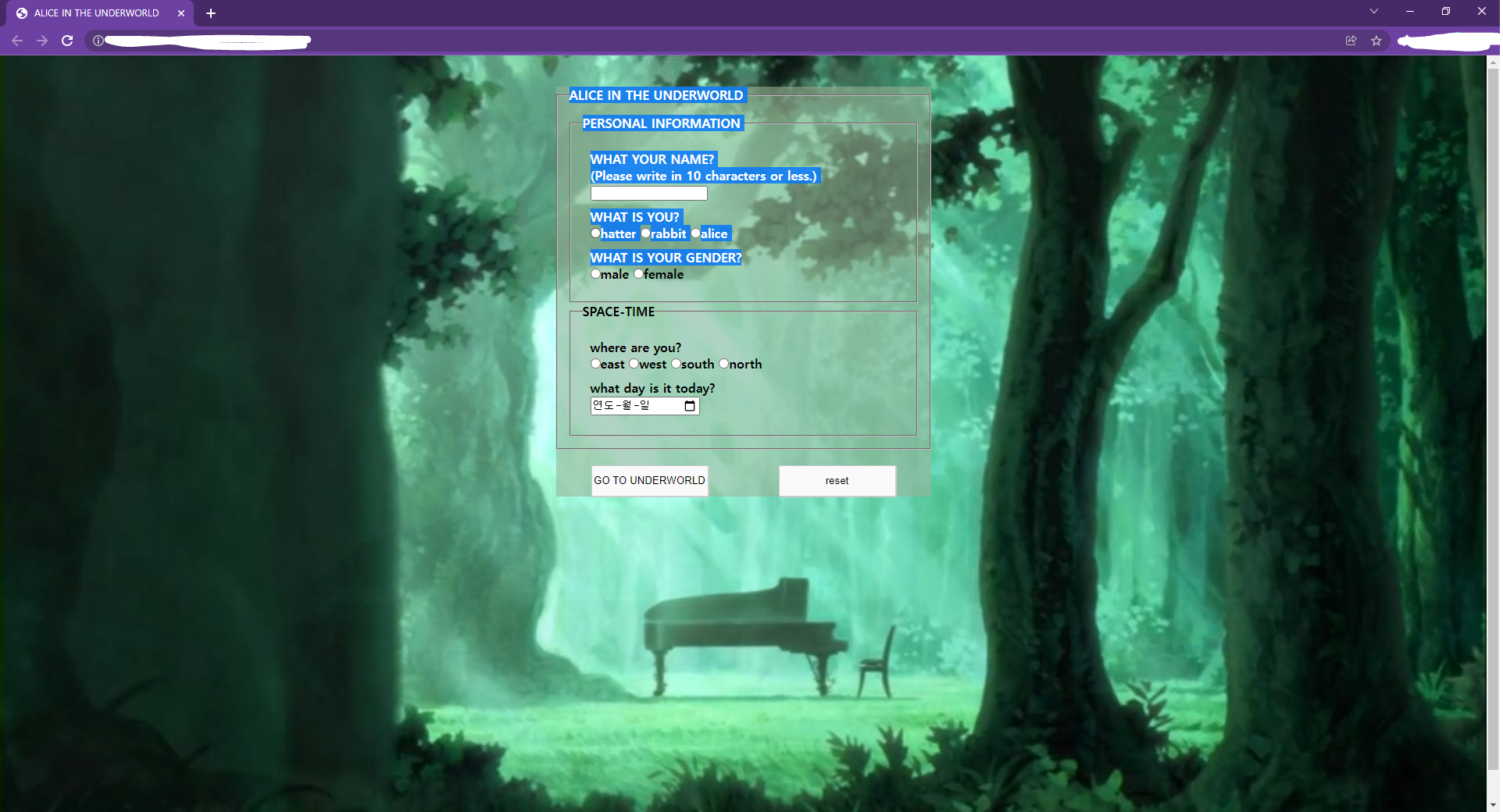Click the date input field
The width and height of the screenshot is (1503, 812).
pyautogui.click(x=645, y=406)
